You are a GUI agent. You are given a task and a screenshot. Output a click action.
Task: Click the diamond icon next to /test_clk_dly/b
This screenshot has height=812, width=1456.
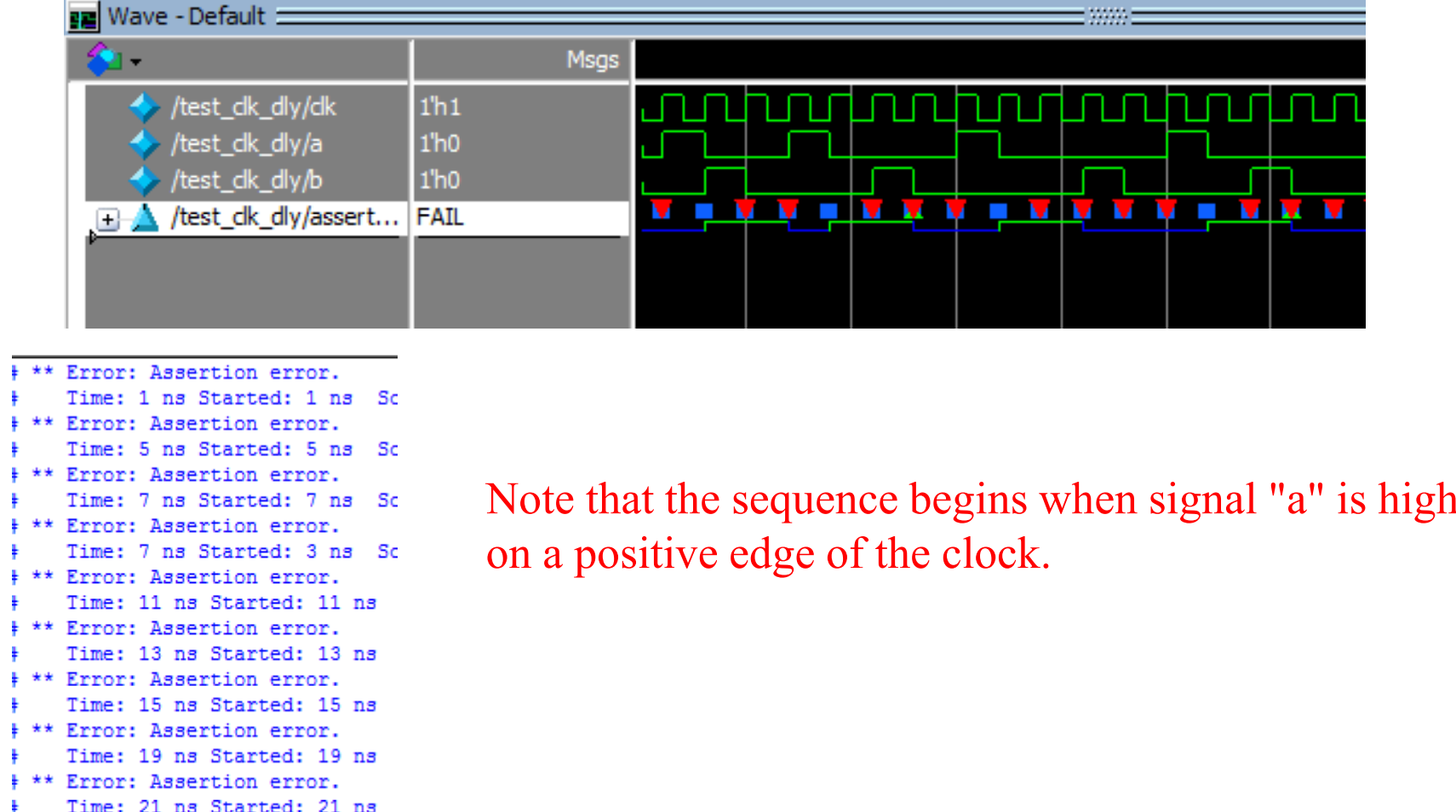tap(144, 180)
